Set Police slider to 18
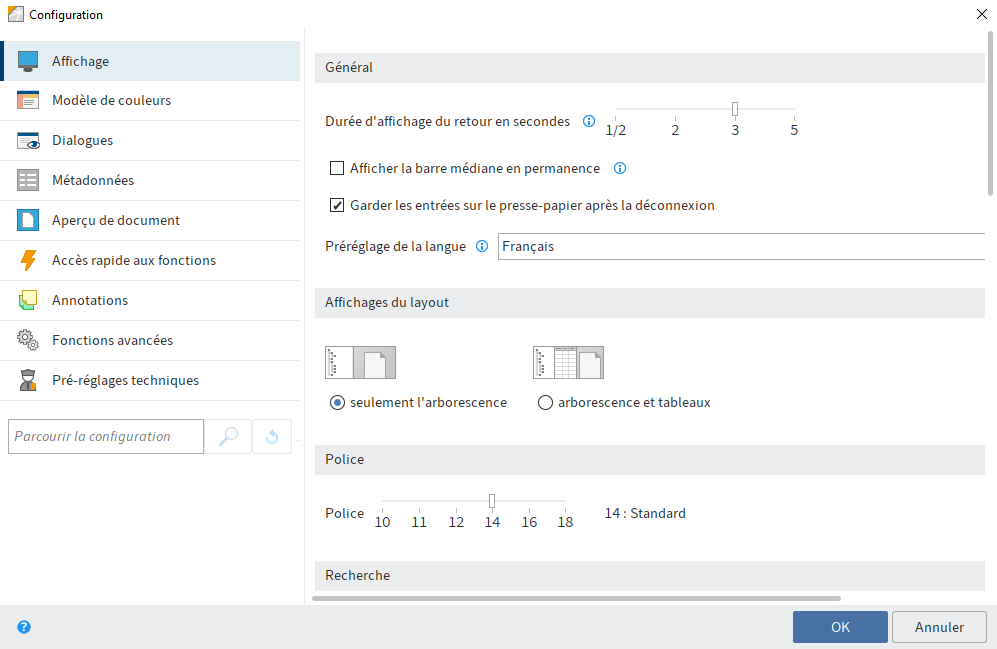Screen dimensions: 997x649 (x=565, y=500)
